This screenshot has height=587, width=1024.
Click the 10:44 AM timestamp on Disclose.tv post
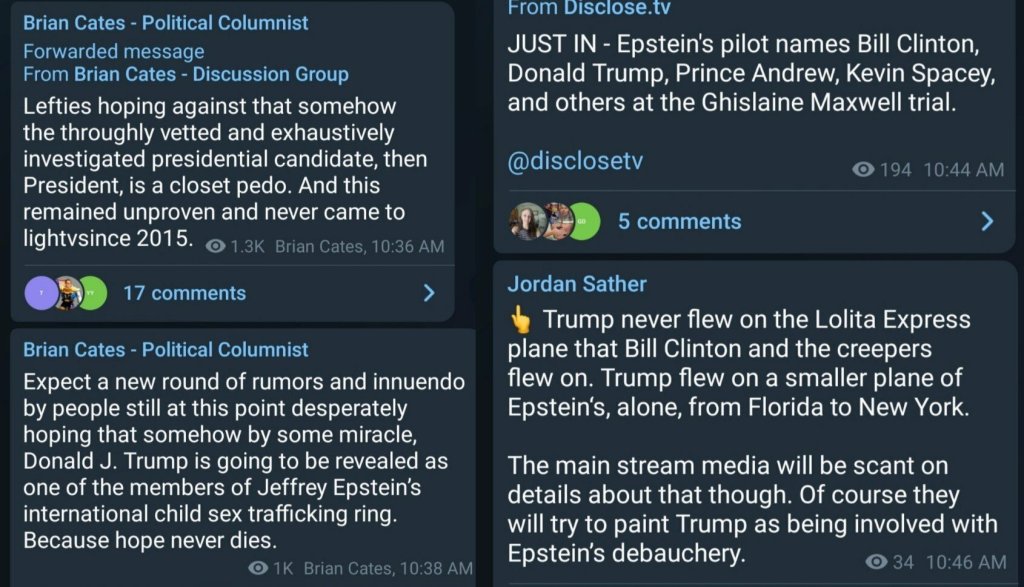tap(964, 170)
